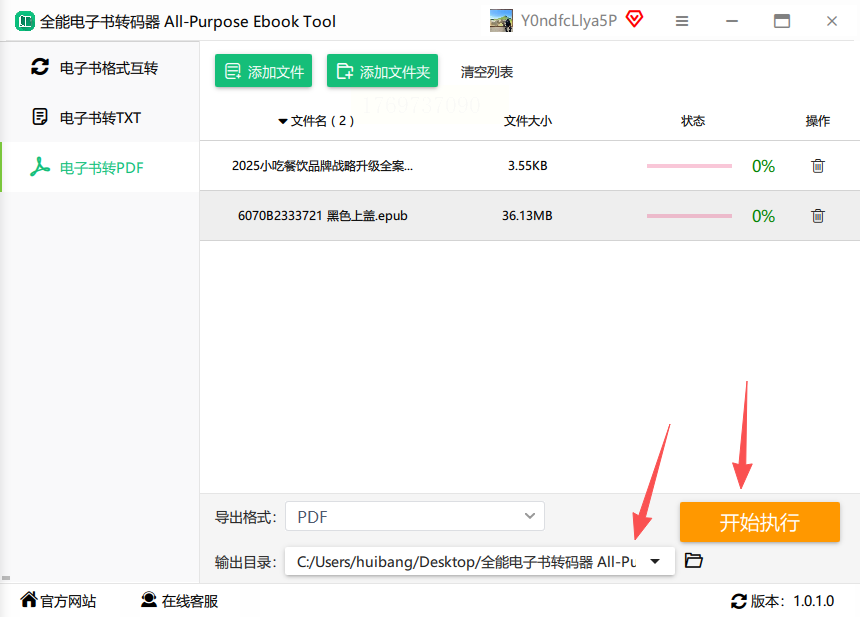Open 电子书格式互转 tab
This screenshot has width=860, height=617.
point(100,68)
